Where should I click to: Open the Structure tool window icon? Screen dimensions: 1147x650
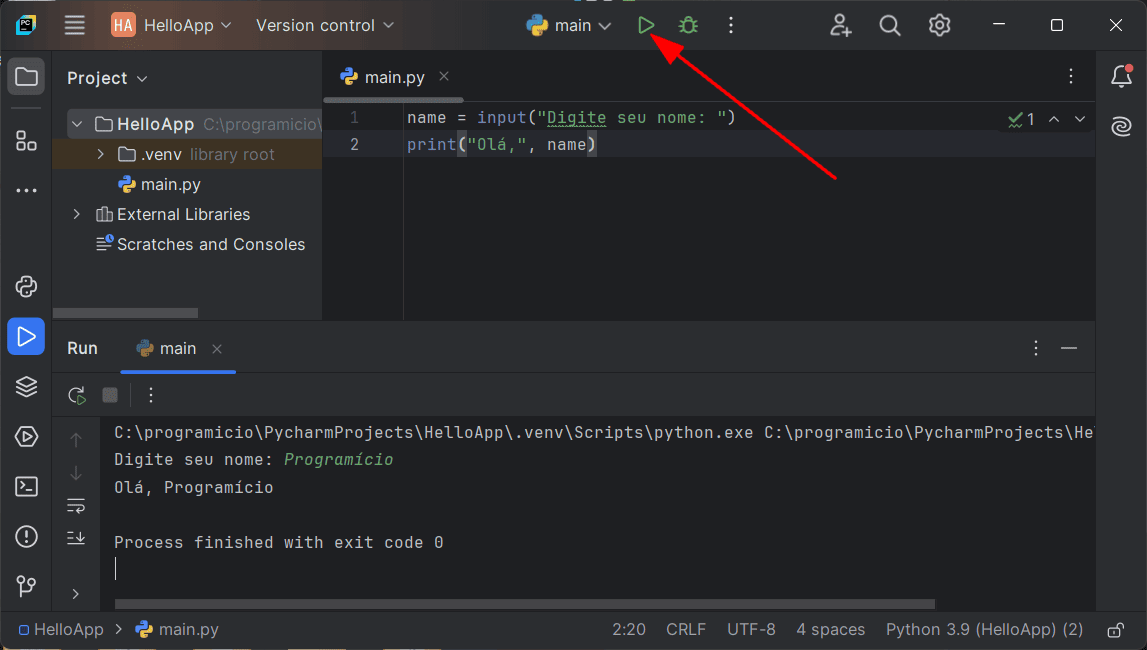pos(26,140)
